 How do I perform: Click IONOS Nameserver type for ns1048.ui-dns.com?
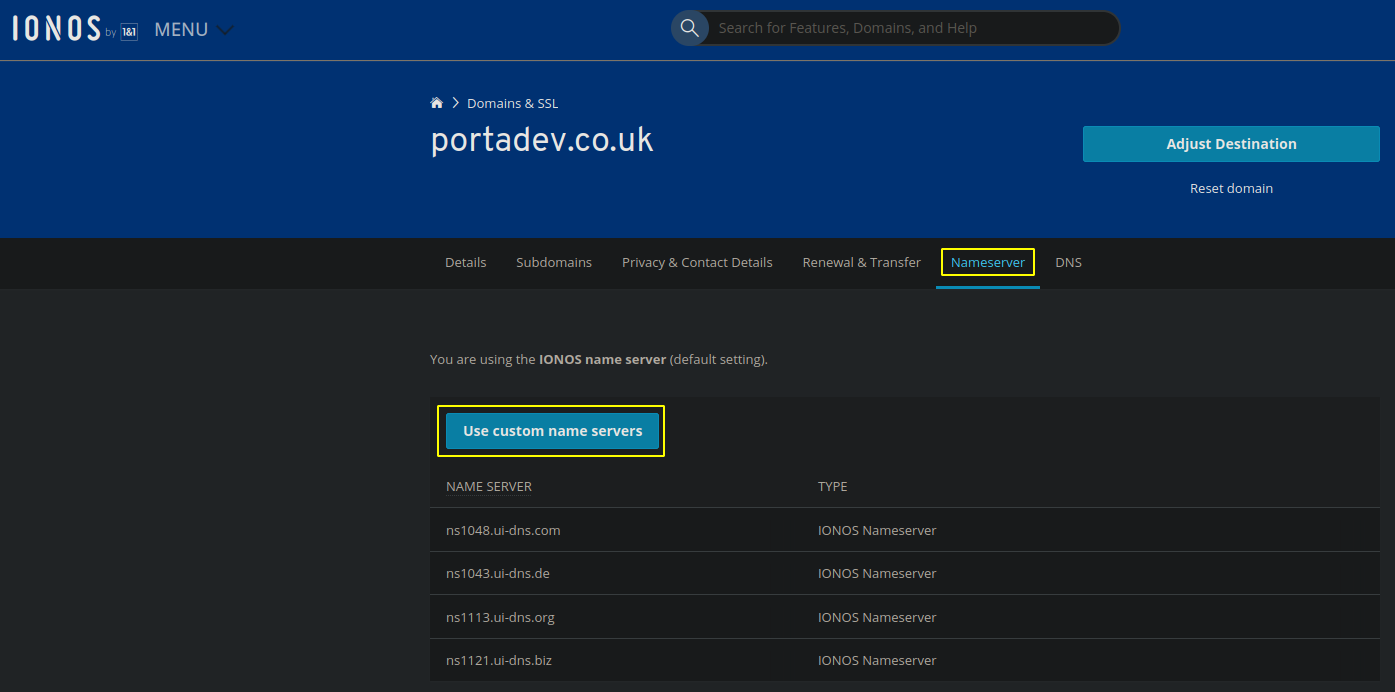pos(877,530)
